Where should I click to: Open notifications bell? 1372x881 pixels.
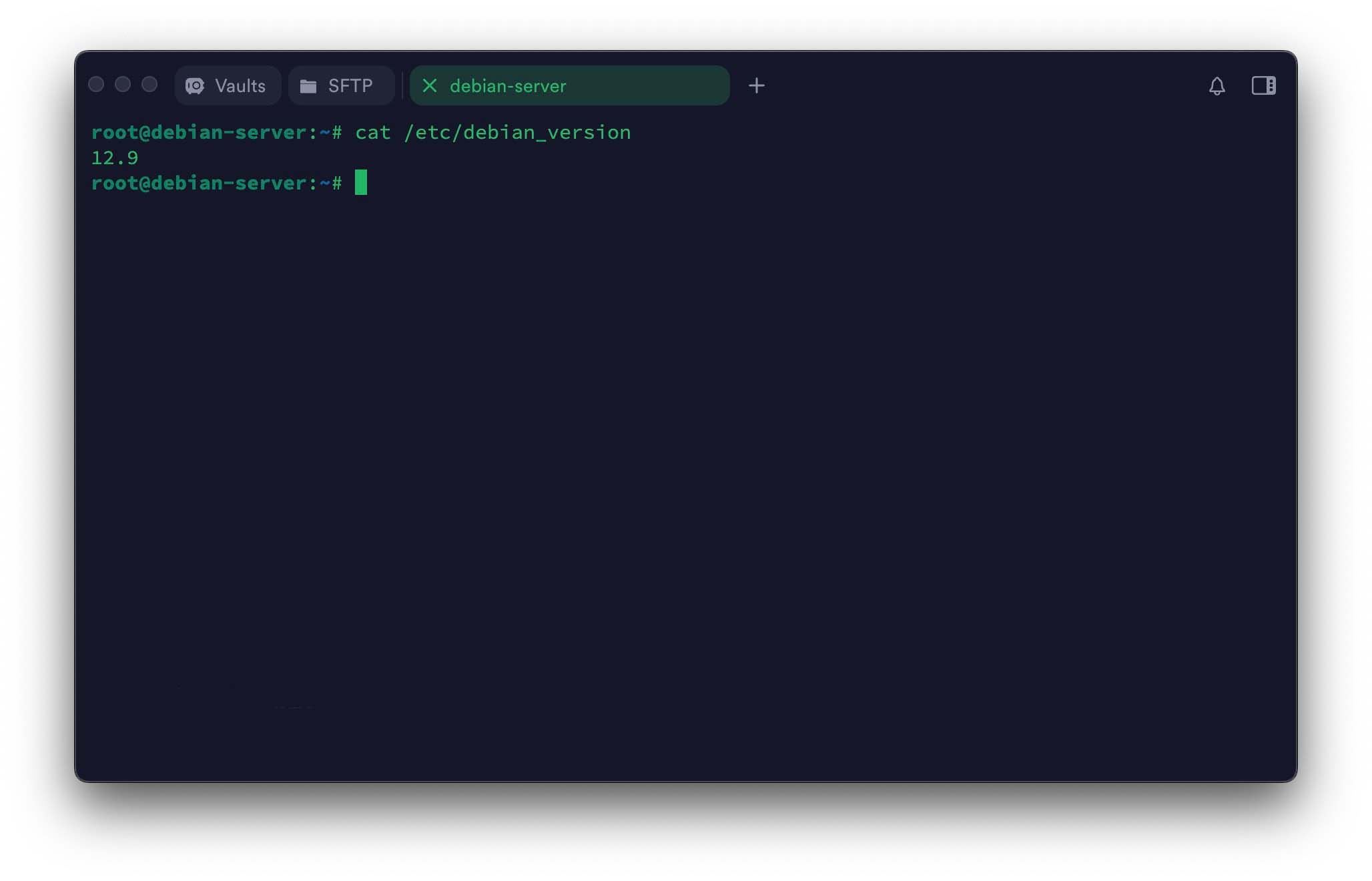click(x=1217, y=85)
